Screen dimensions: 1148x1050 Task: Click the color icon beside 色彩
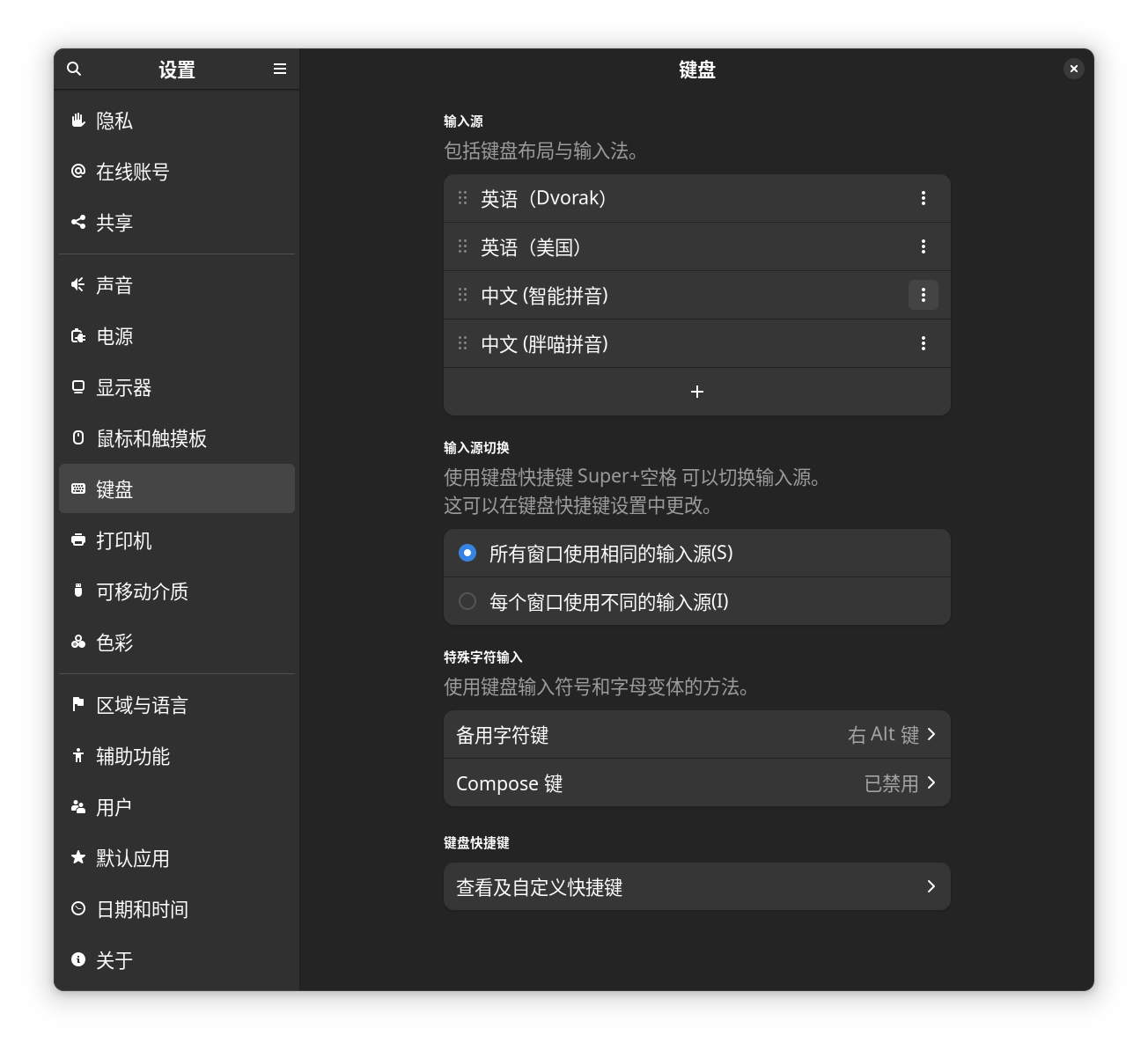click(78, 642)
